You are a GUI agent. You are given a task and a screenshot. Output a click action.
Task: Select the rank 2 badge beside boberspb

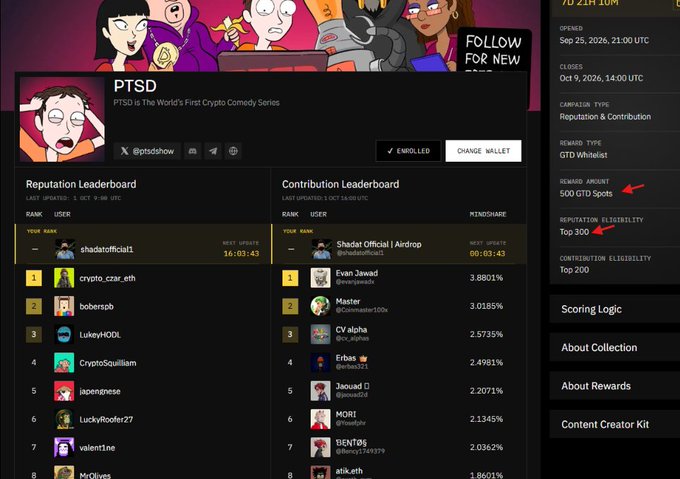34,306
